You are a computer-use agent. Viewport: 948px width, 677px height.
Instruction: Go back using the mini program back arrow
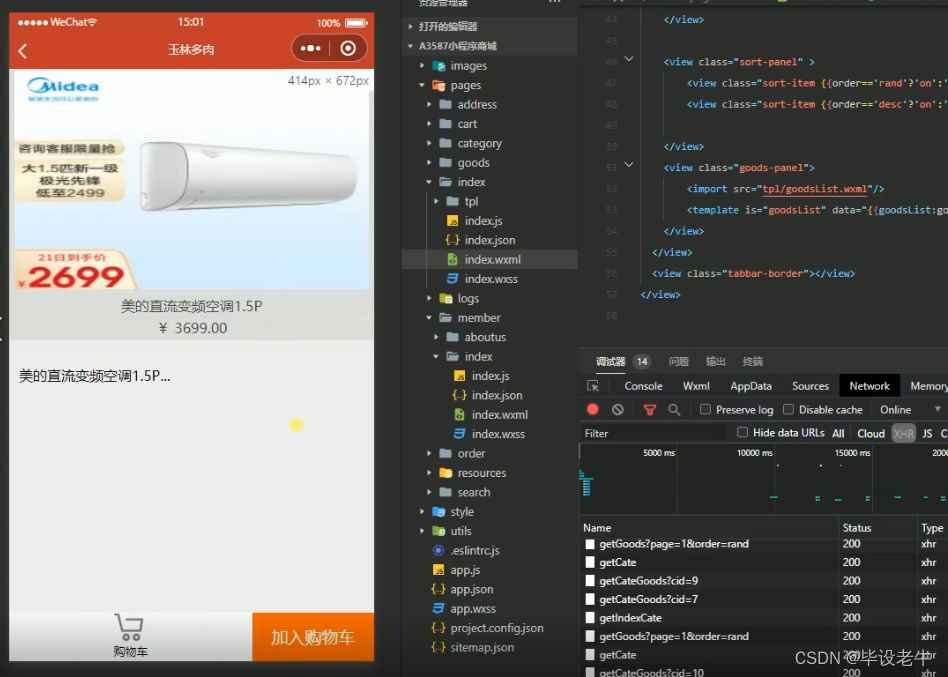tap(22, 51)
